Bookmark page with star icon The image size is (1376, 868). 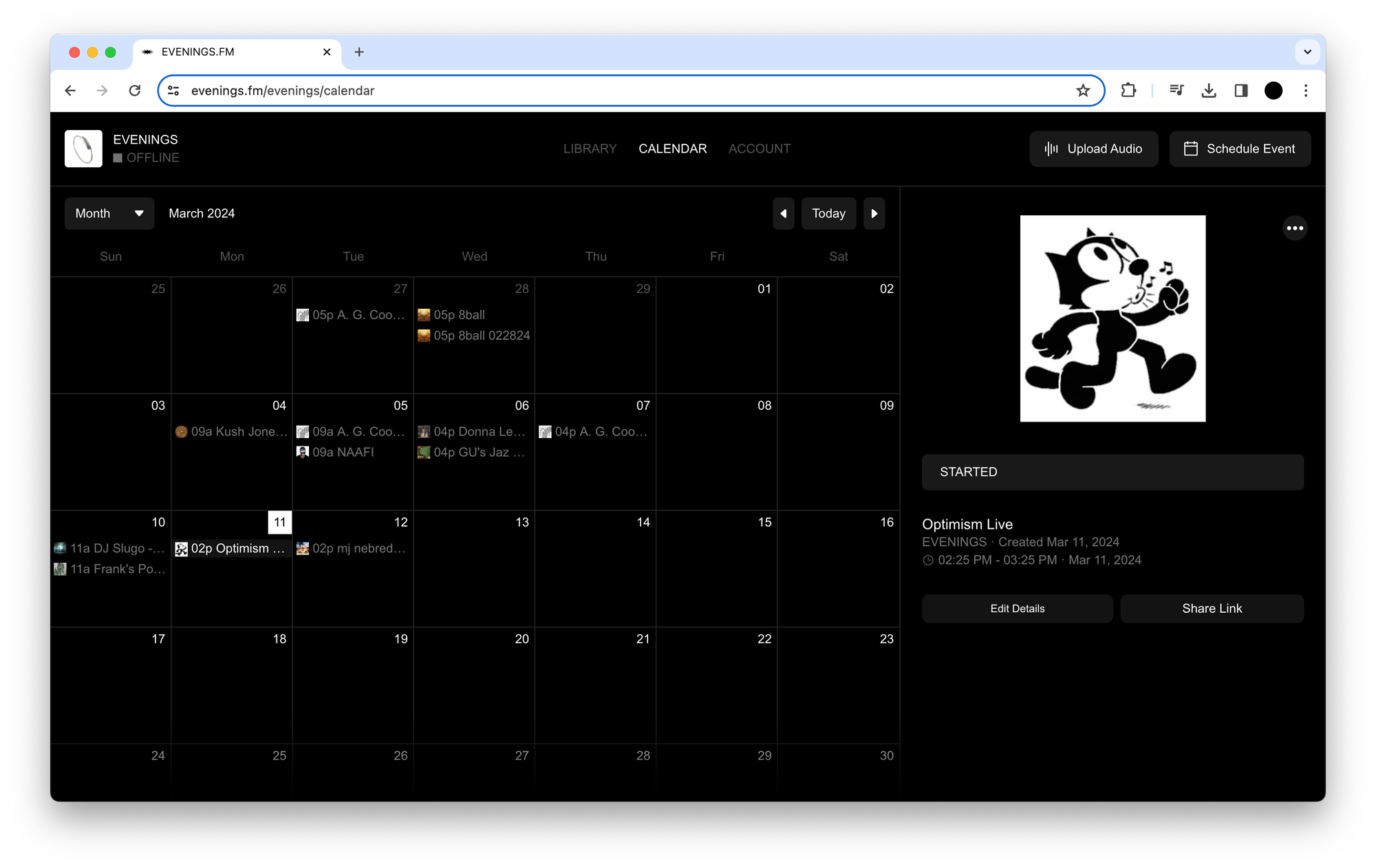click(x=1083, y=91)
